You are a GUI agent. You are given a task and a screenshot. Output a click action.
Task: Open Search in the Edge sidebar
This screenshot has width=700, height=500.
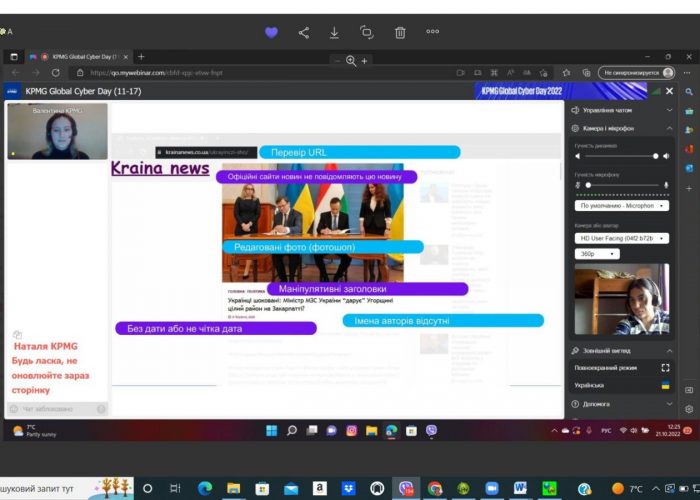point(689,92)
